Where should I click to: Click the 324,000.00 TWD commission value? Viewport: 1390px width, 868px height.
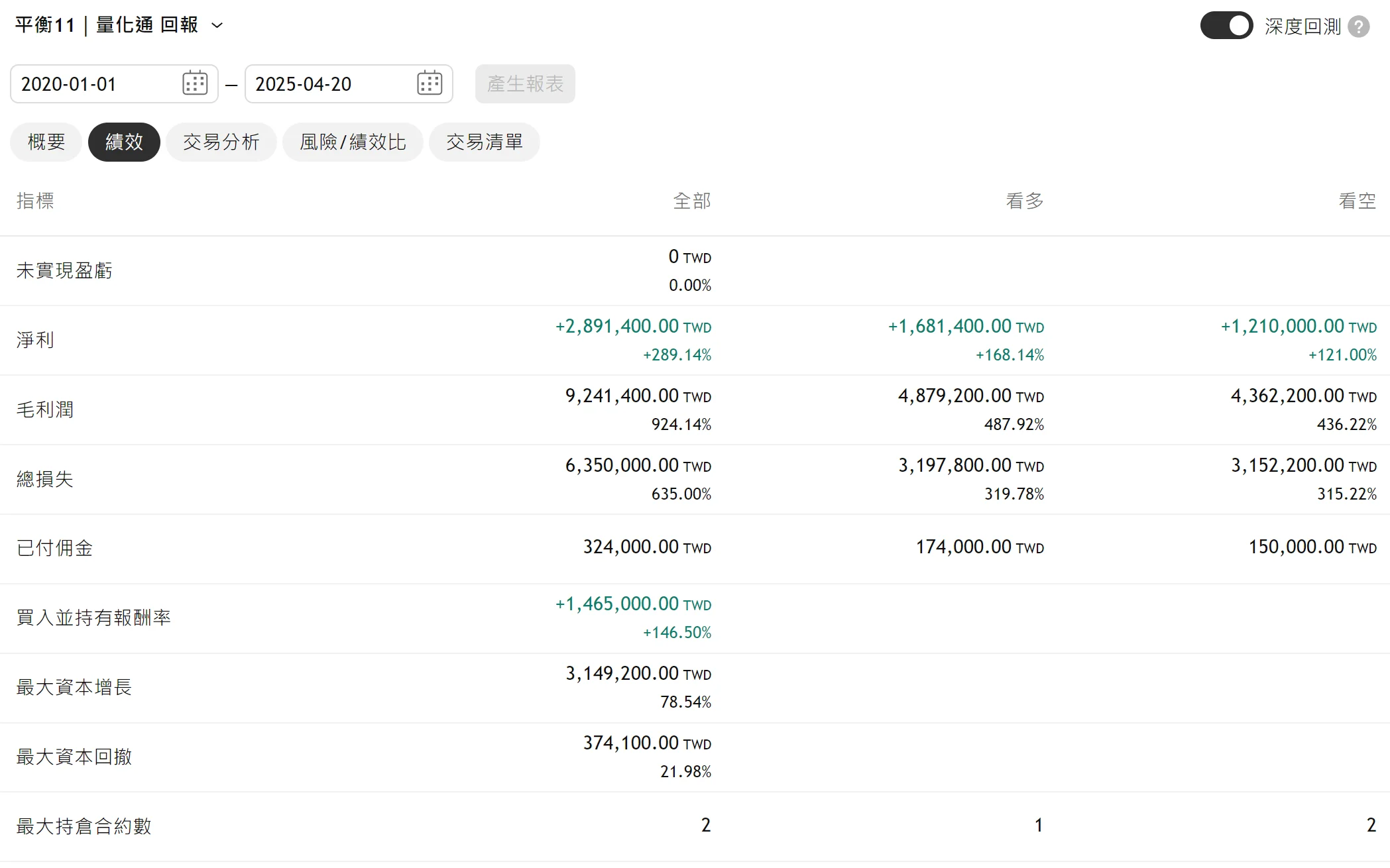pos(647,547)
